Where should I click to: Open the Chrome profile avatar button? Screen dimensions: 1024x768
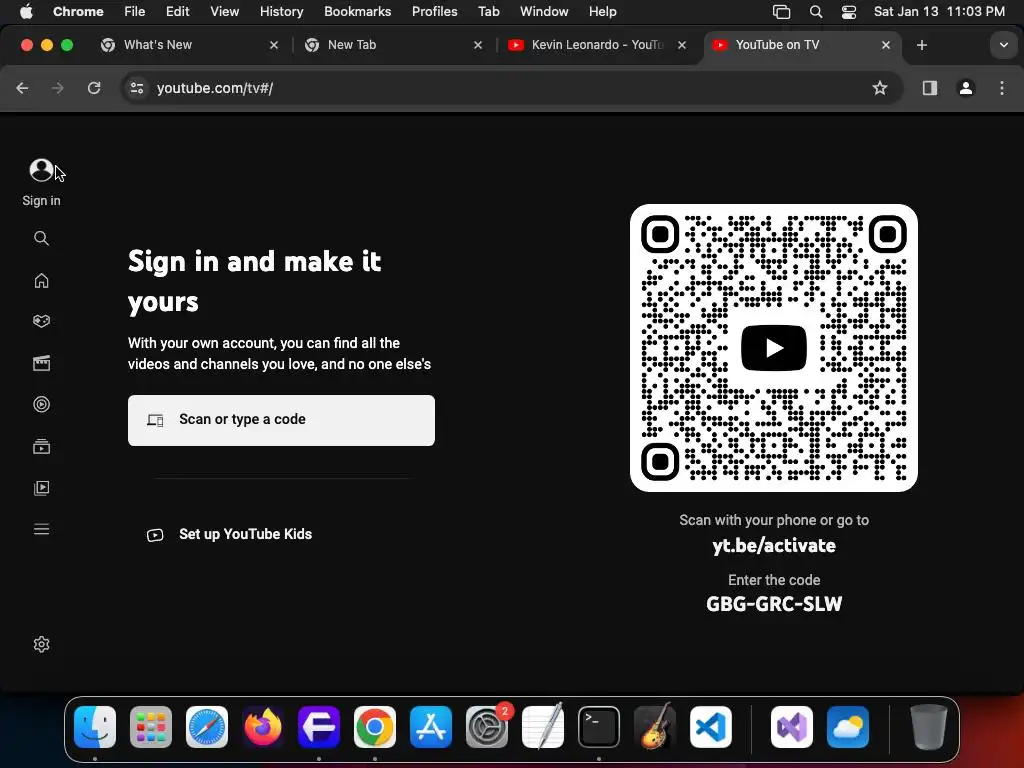[x=966, y=88]
